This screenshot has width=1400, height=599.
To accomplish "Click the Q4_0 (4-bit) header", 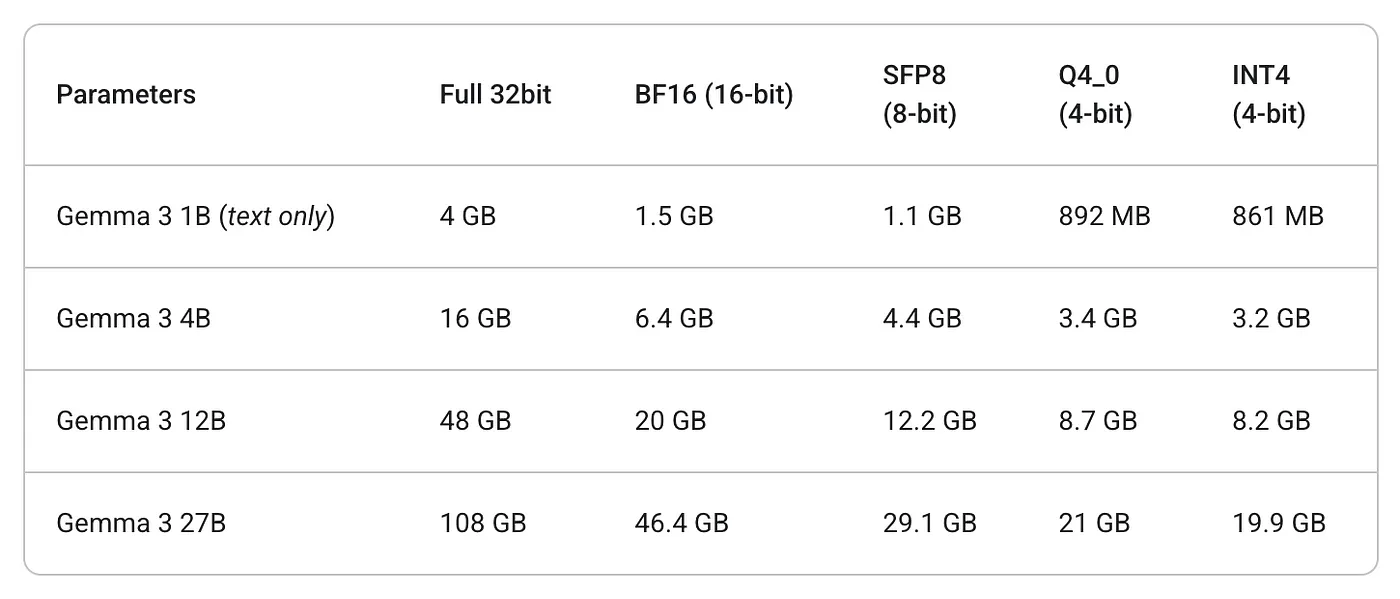I will [1095, 95].
